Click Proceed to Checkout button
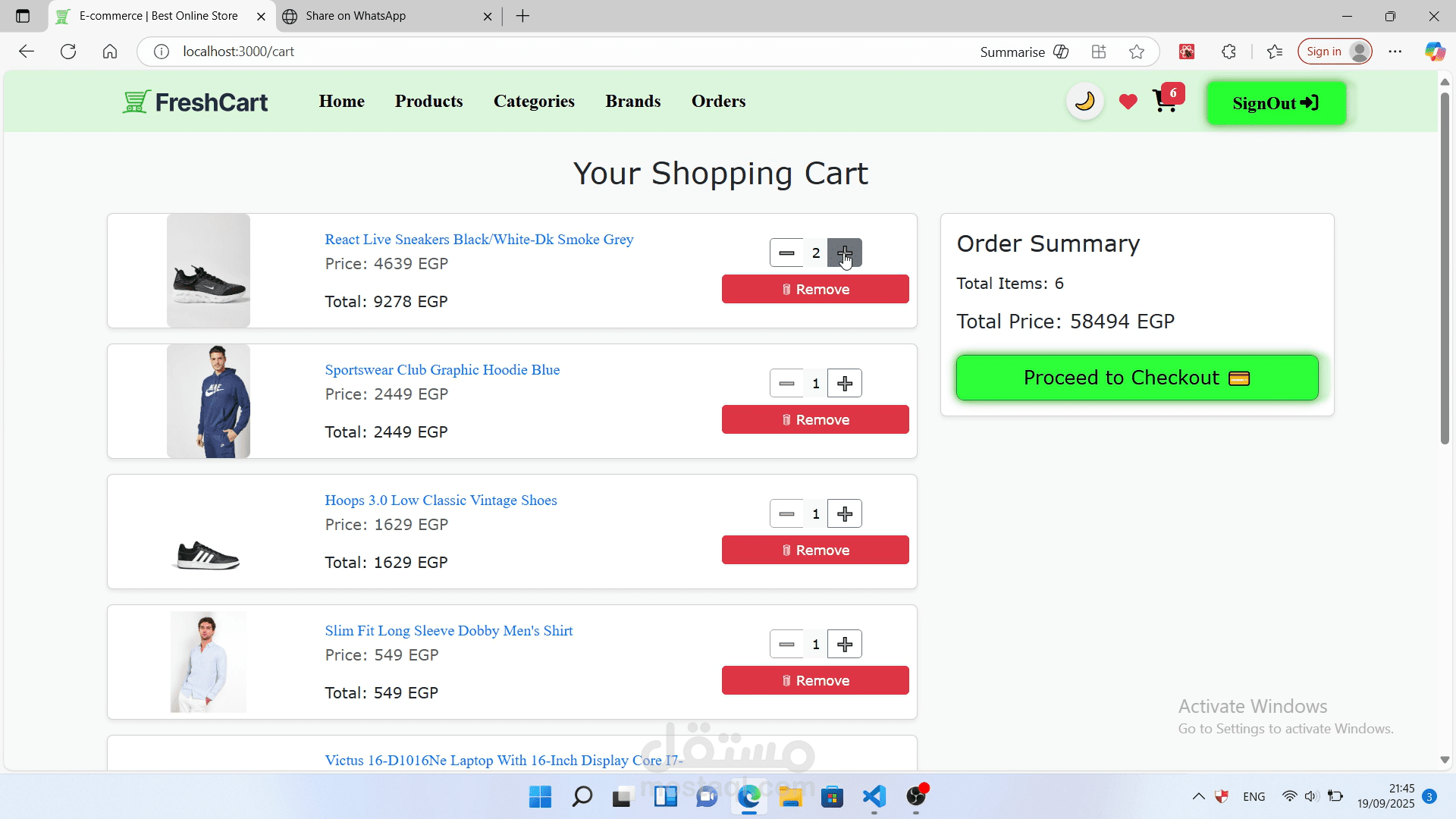Viewport: 1456px width, 819px height. coord(1137,378)
